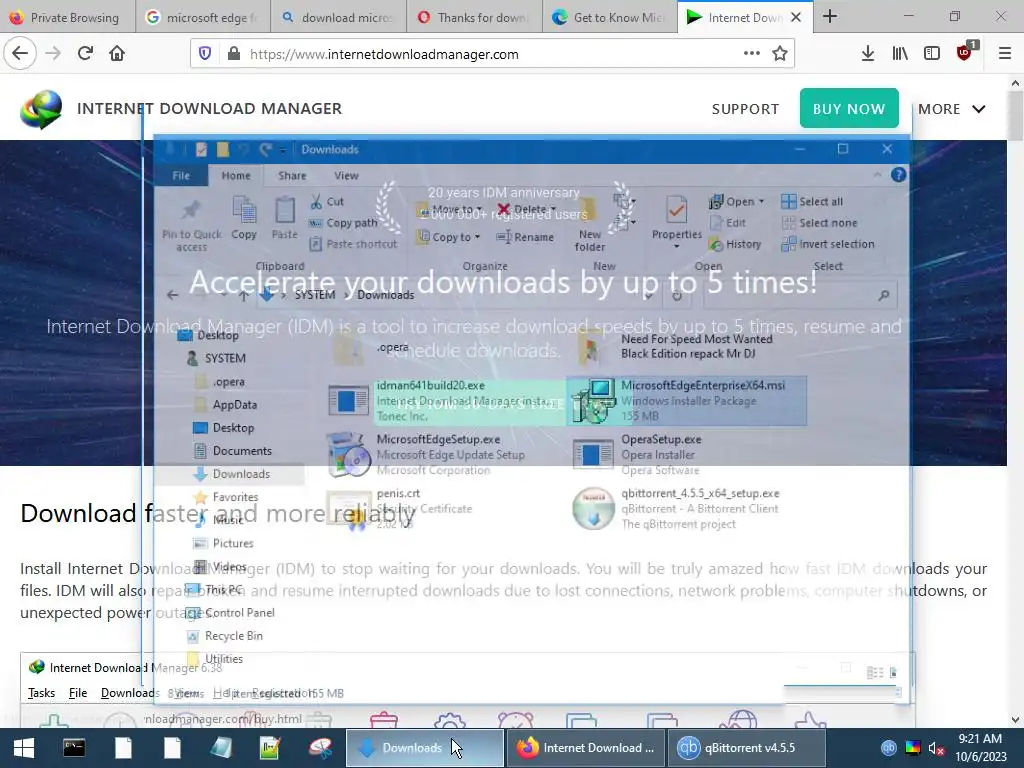Open Explorer help question mark icon
This screenshot has height=768, width=1024.
pyautogui.click(x=899, y=175)
